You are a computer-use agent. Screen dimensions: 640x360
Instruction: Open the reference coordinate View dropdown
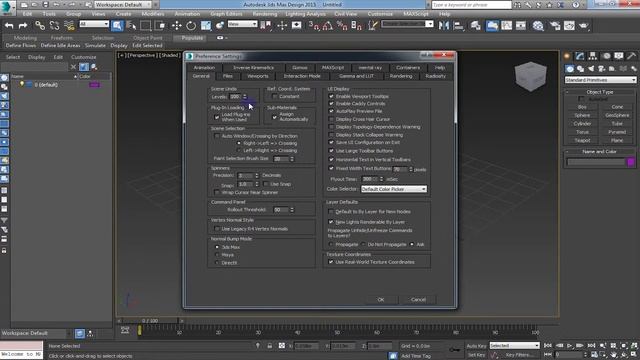pyautogui.click(x=242, y=24)
